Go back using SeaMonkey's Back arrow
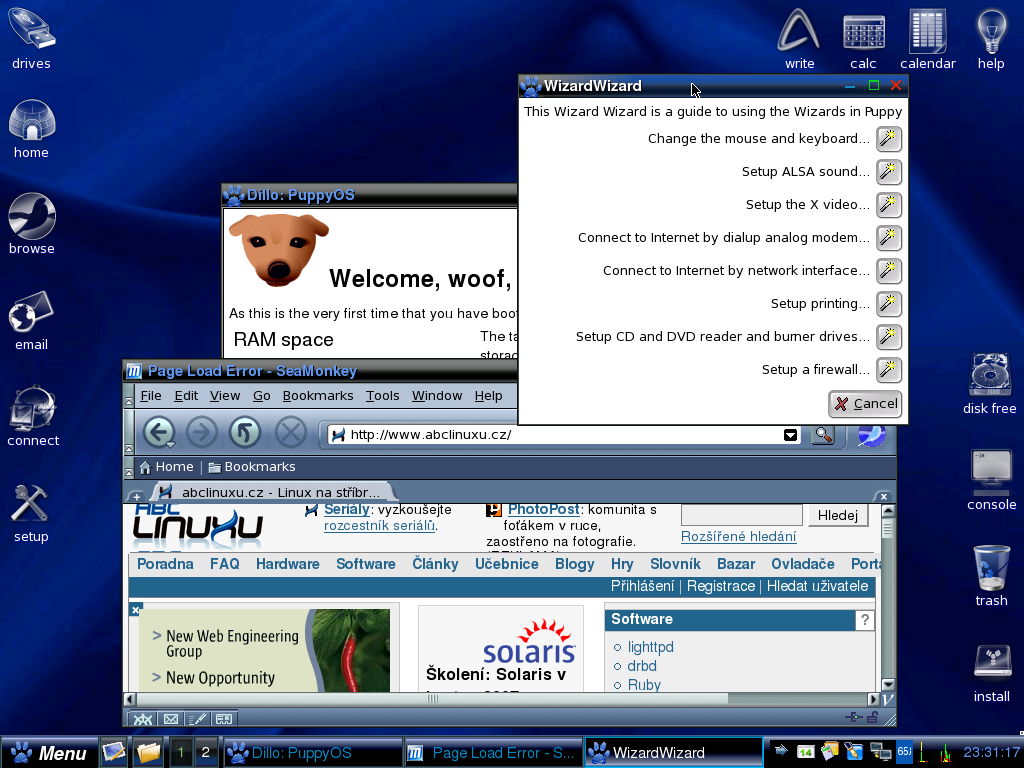The image size is (1024, 768). 159,432
